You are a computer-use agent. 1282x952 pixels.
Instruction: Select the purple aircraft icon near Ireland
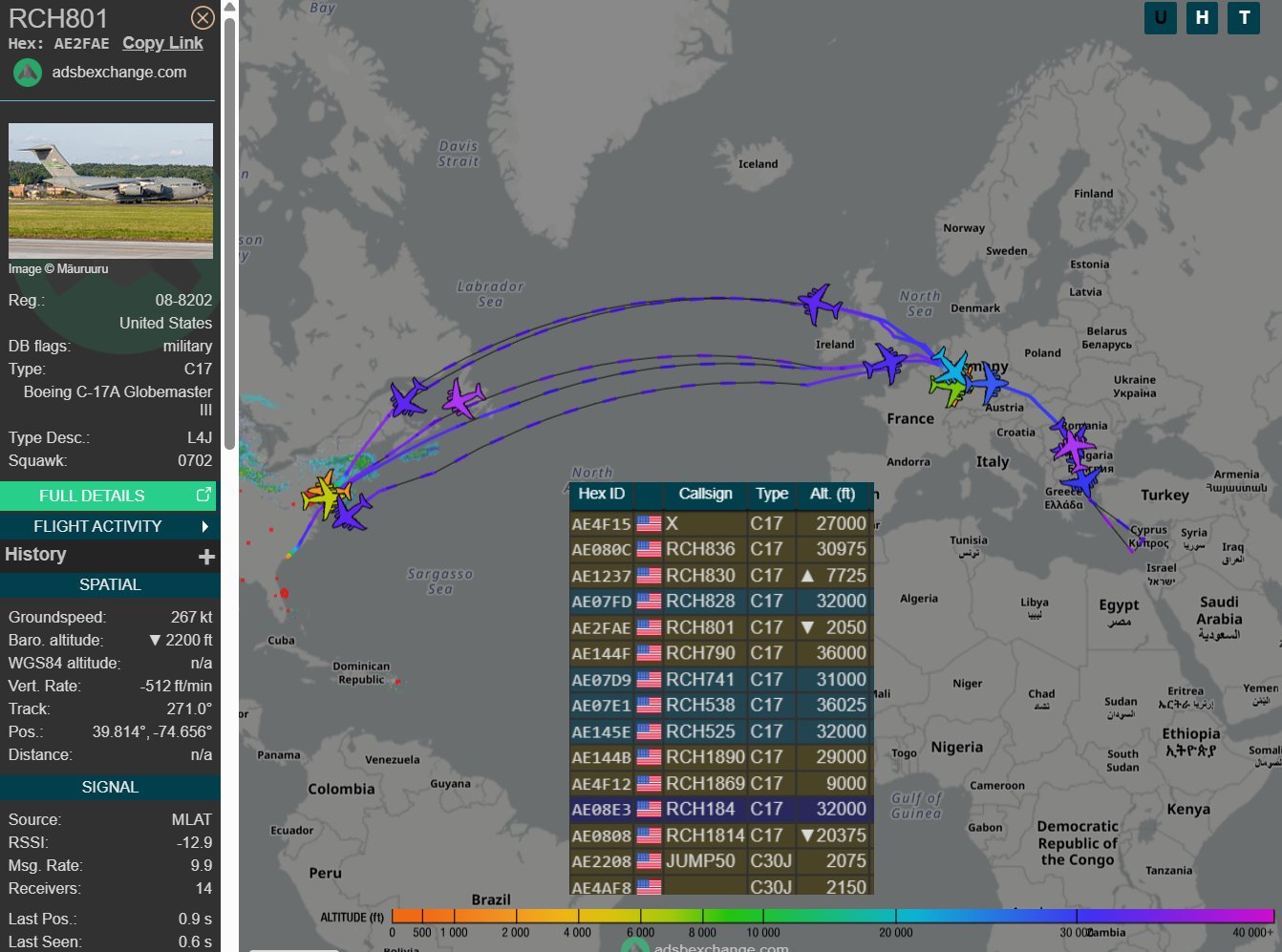tap(820, 305)
